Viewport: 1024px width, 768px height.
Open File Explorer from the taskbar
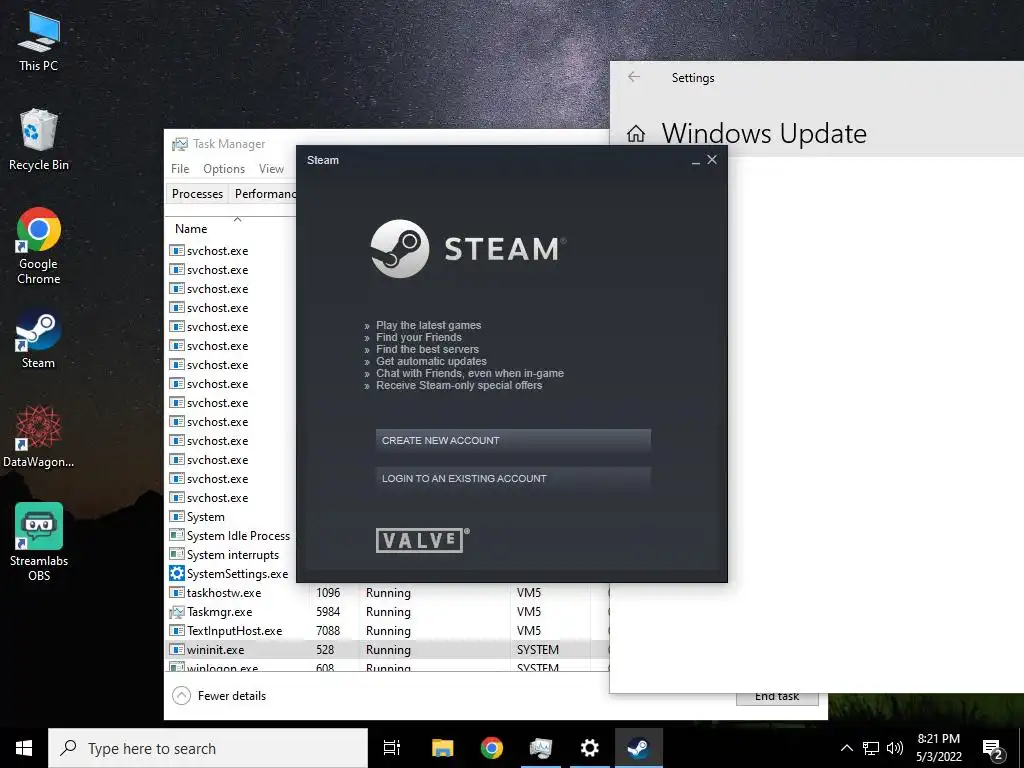442,748
